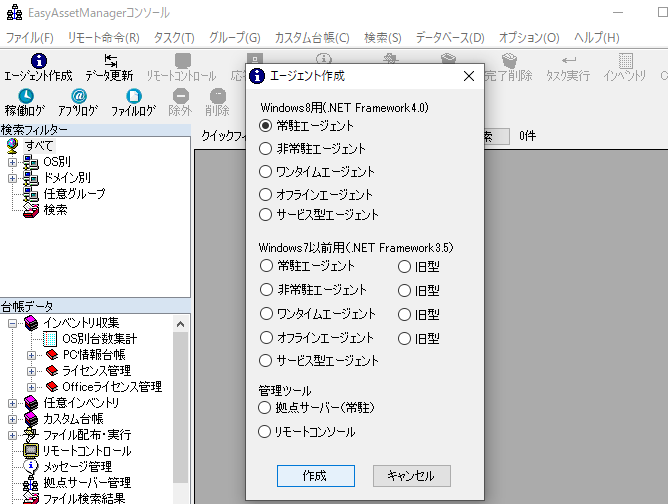The image size is (668, 504).
Task: Click up arrow of 台帳データ scrollbar
Action: point(181,324)
